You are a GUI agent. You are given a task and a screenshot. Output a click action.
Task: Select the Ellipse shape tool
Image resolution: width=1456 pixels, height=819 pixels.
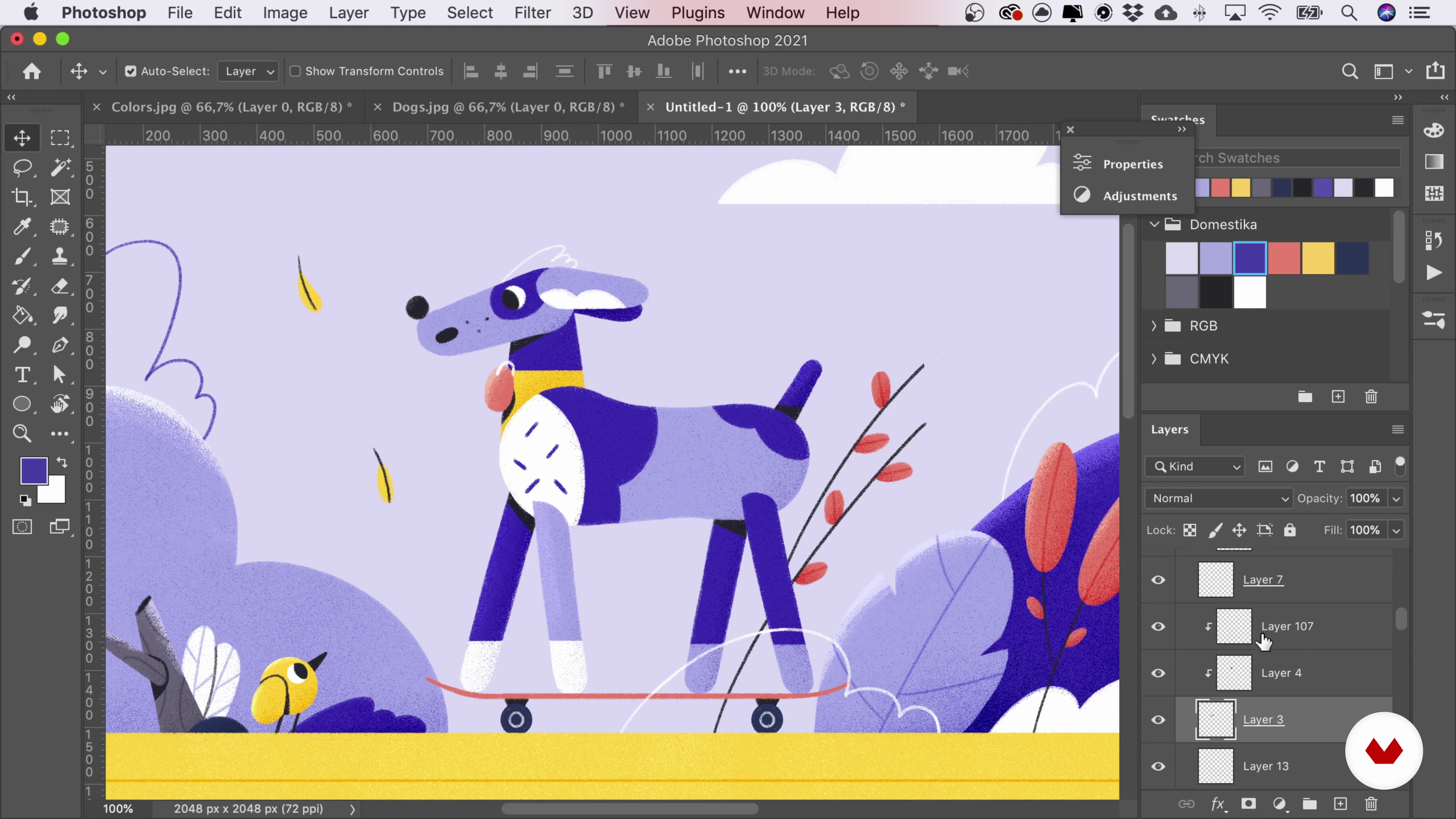[22, 405]
